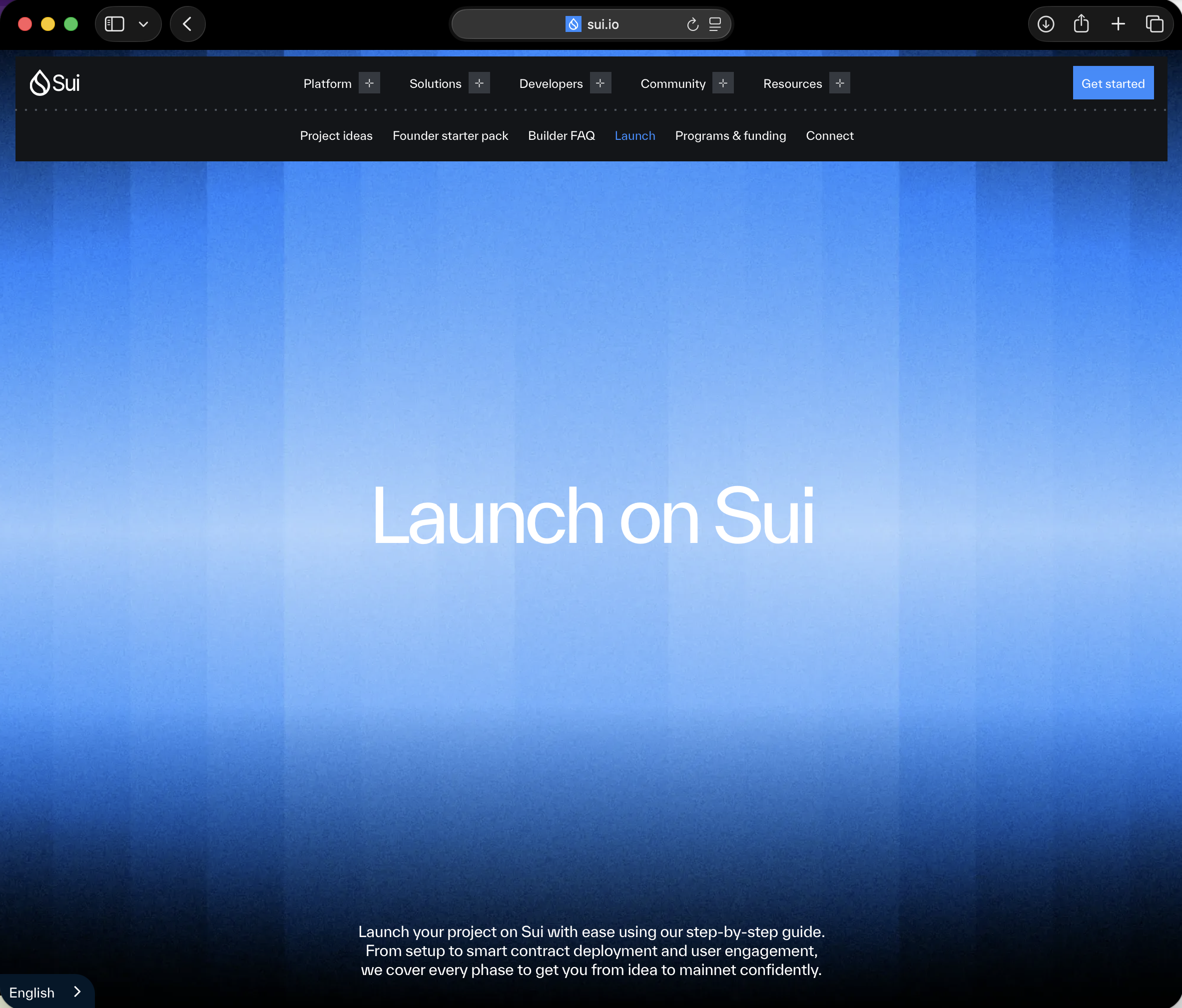This screenshot has width=1182, height=1008.
Task: Expand the Community menu plus icon
Action: coord(723,83)
